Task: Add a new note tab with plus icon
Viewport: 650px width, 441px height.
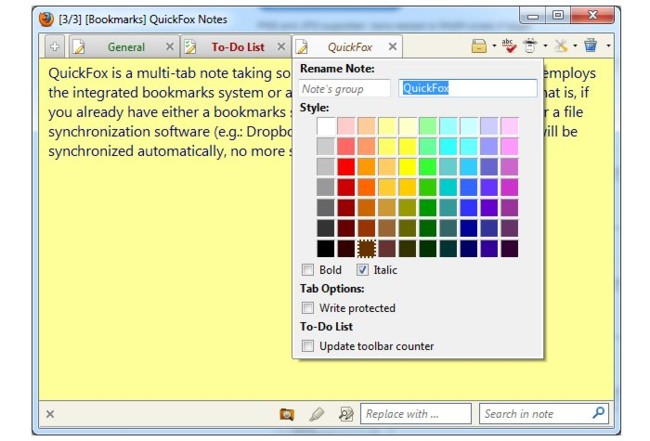Action: pos(55,47)
